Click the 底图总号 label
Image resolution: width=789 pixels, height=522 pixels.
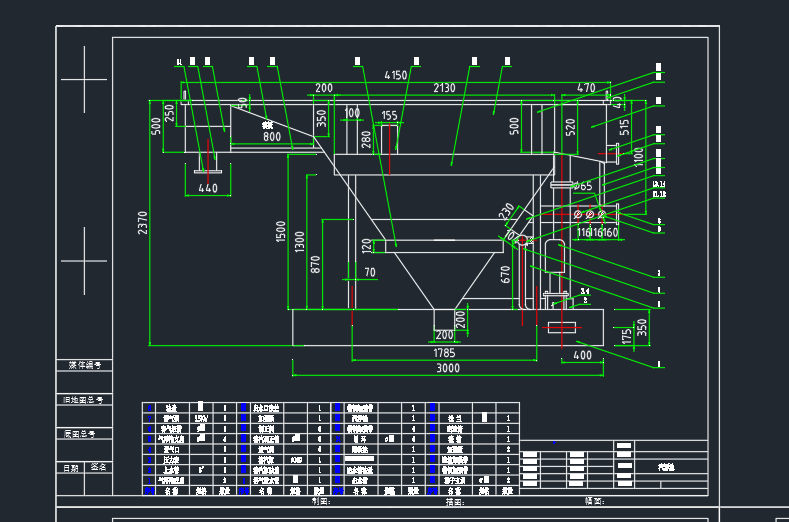click(80, 434)
